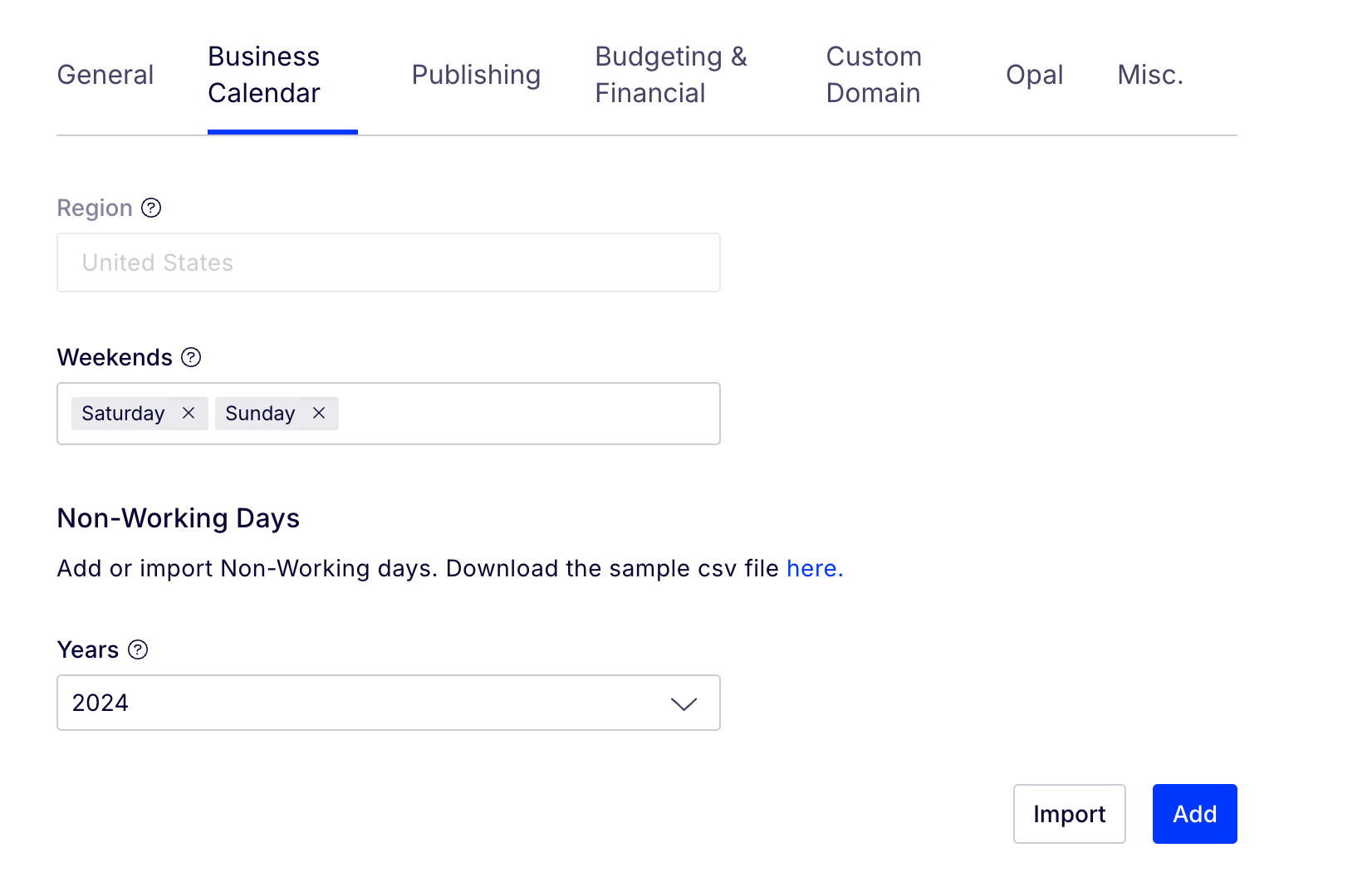Go to the Custom Domain tab

(x=874, y=75)
